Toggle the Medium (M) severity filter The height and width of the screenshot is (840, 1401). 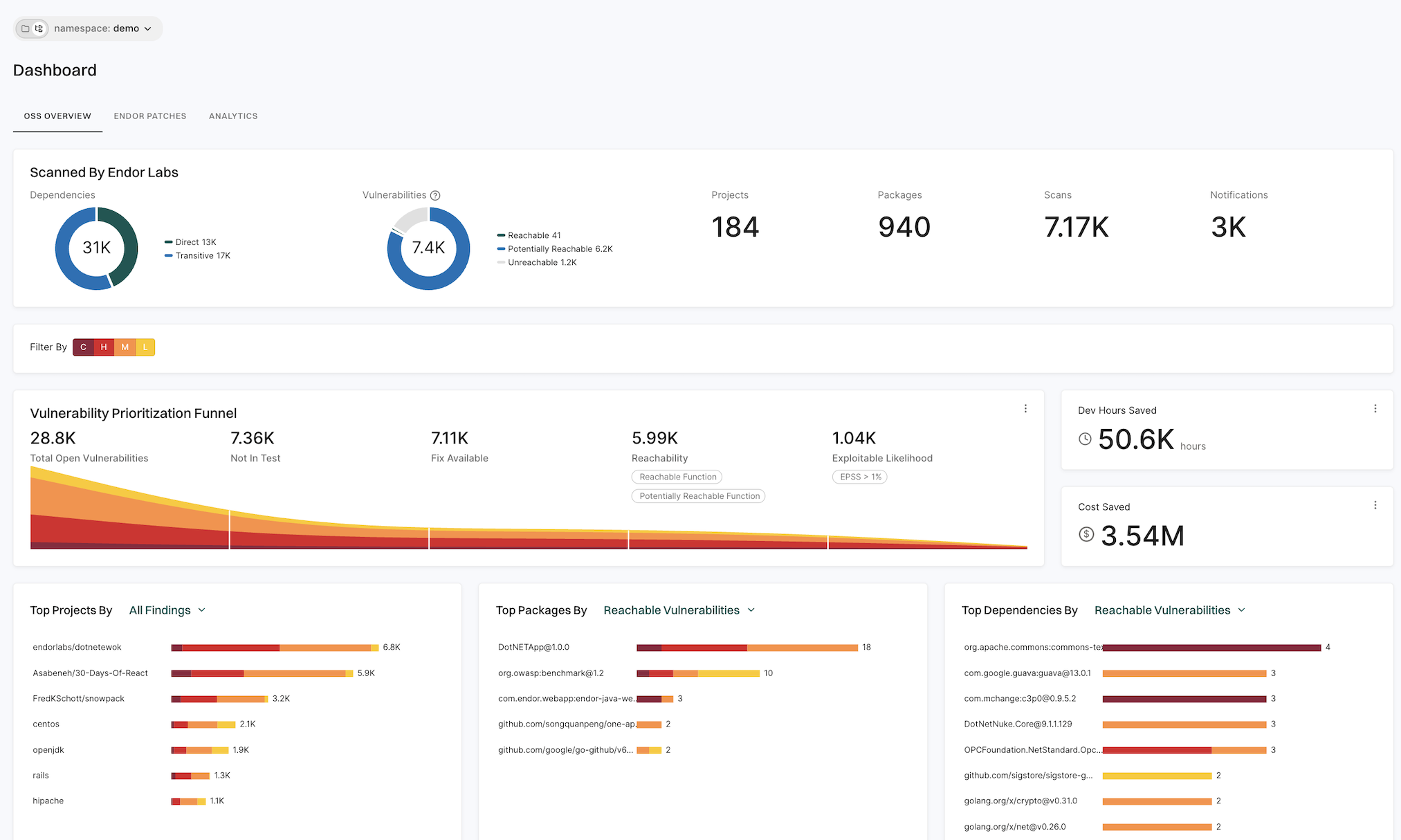point(125,347)
